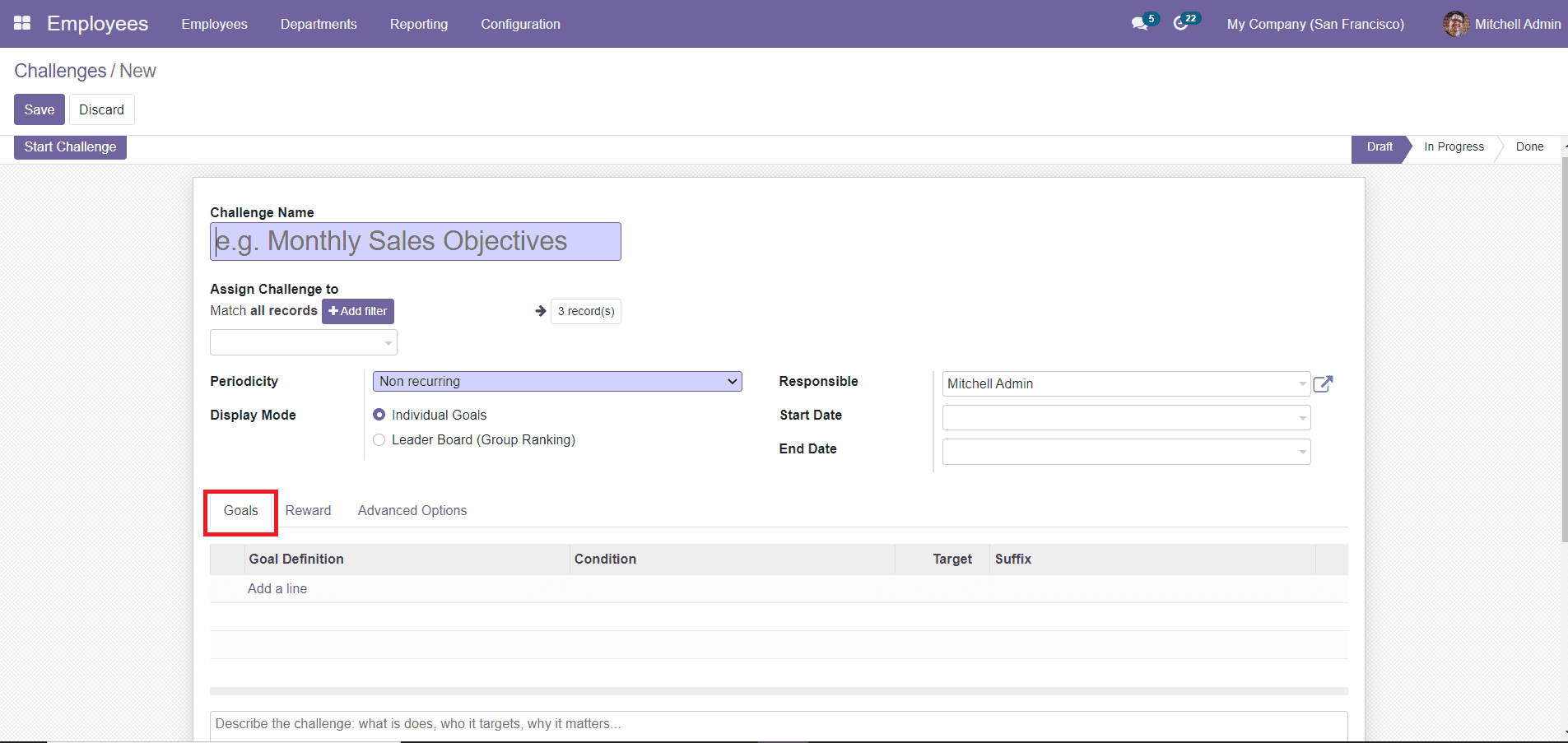Select the Individual Goals option
This screenshot has width=1568, height=743.
point(379,415)
